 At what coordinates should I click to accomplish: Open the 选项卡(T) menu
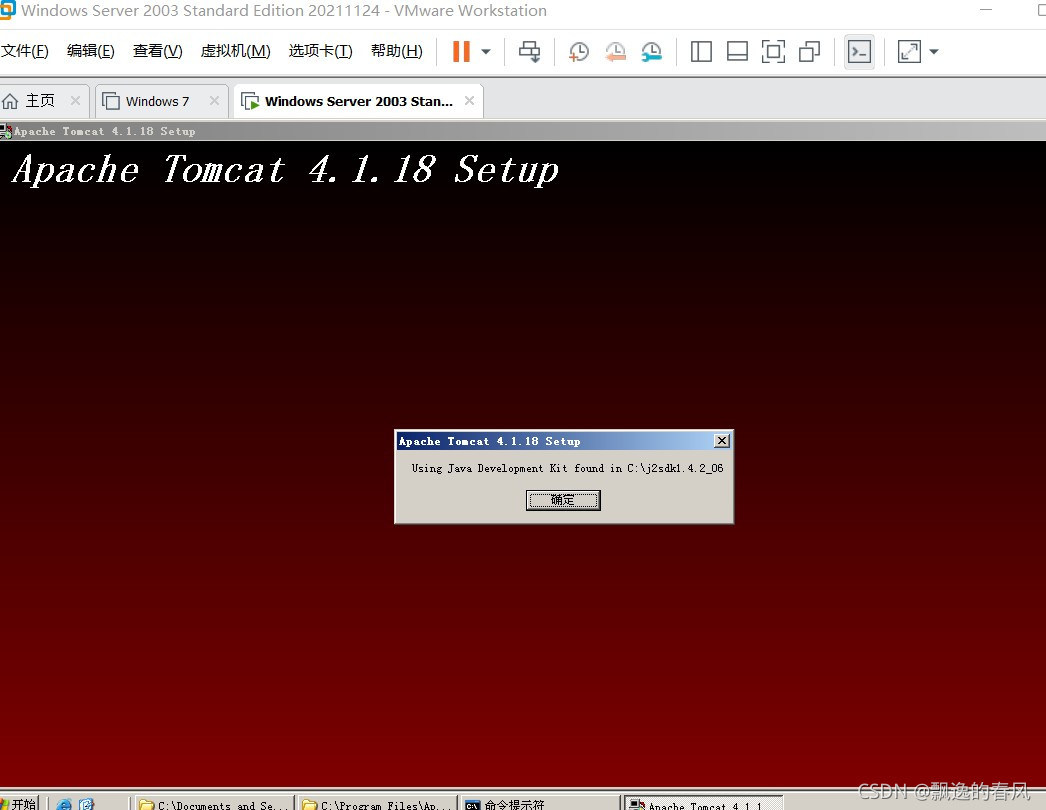pos(320,51)
